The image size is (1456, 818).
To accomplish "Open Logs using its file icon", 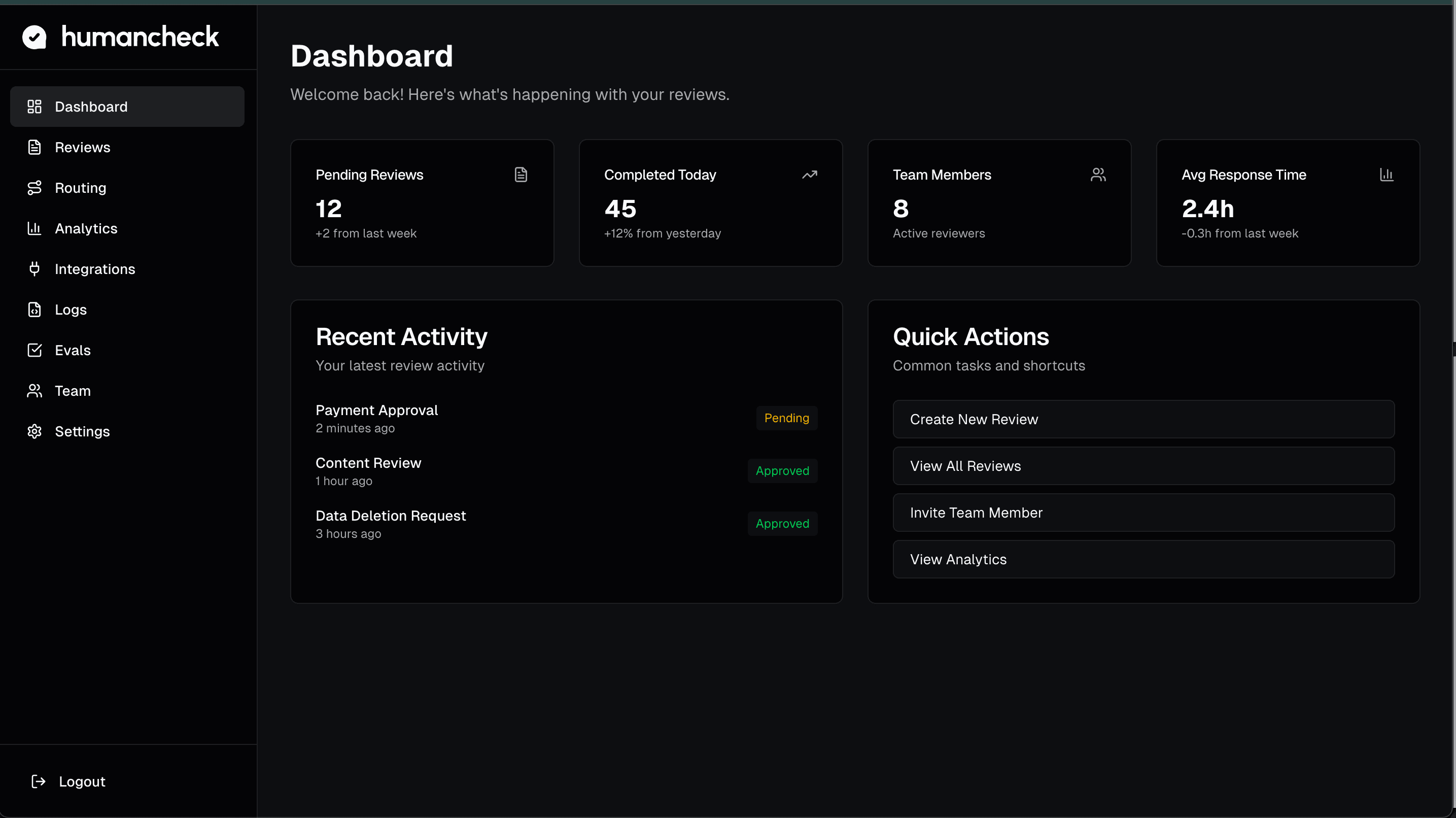I will [34, 309].
